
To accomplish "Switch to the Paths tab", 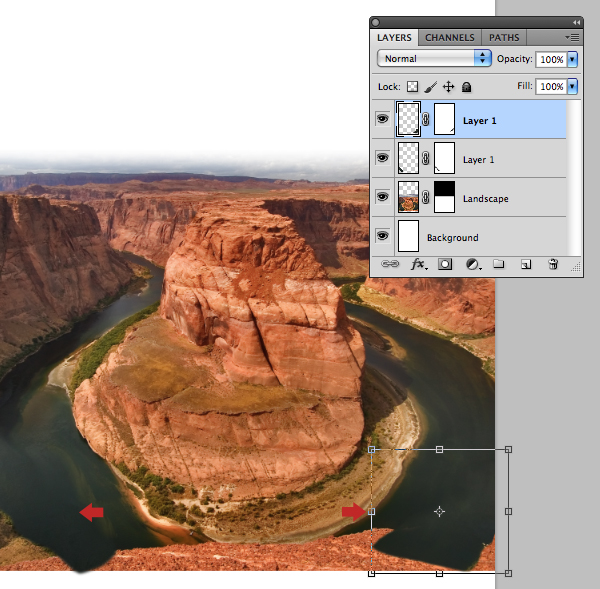I will click(504, 38).
